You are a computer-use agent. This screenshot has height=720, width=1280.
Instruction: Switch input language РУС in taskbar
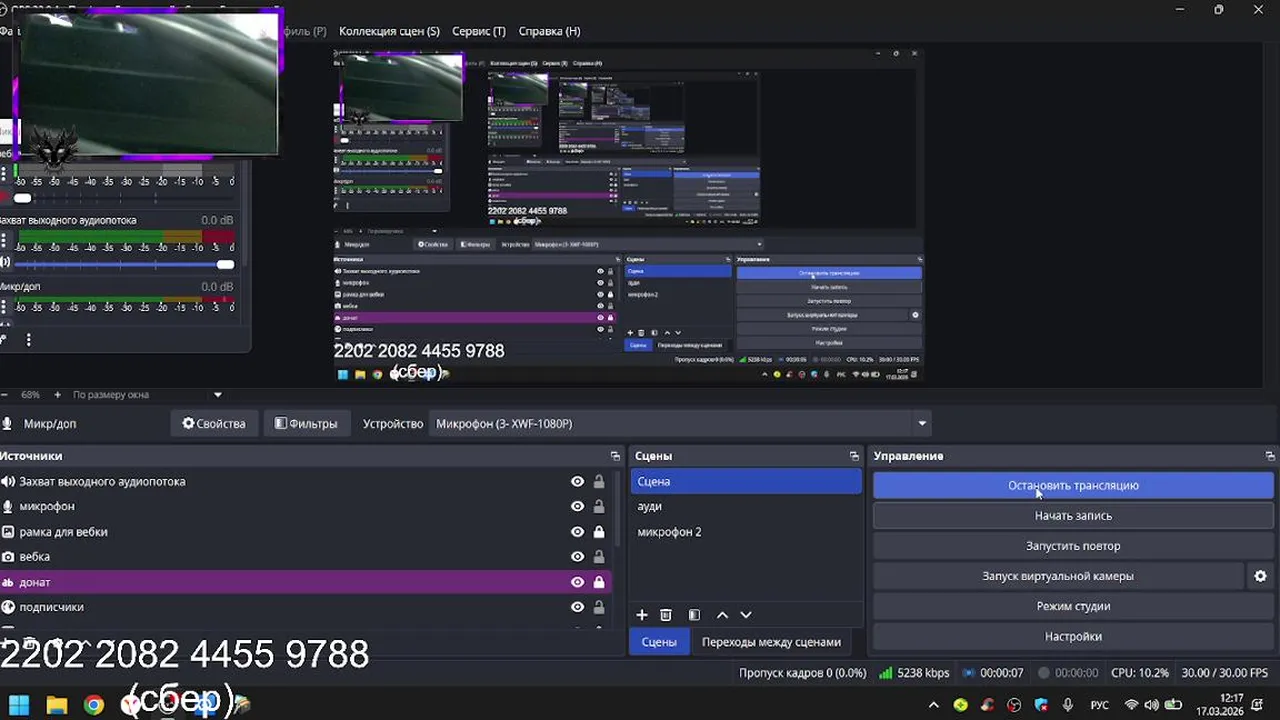1099,705
